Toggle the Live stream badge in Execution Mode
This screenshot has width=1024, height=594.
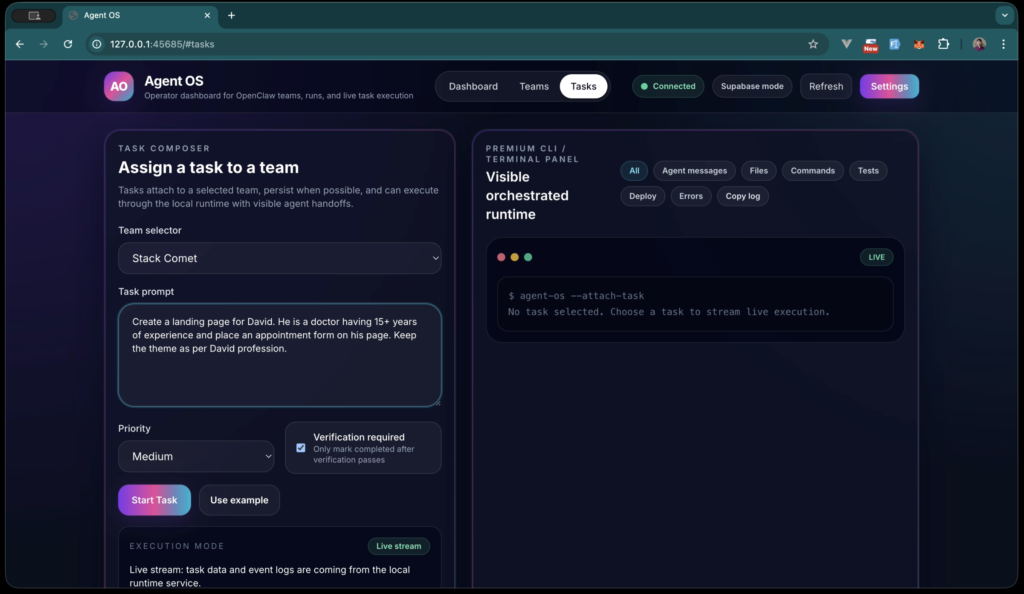pyautogui.click(x=398, y=546)
